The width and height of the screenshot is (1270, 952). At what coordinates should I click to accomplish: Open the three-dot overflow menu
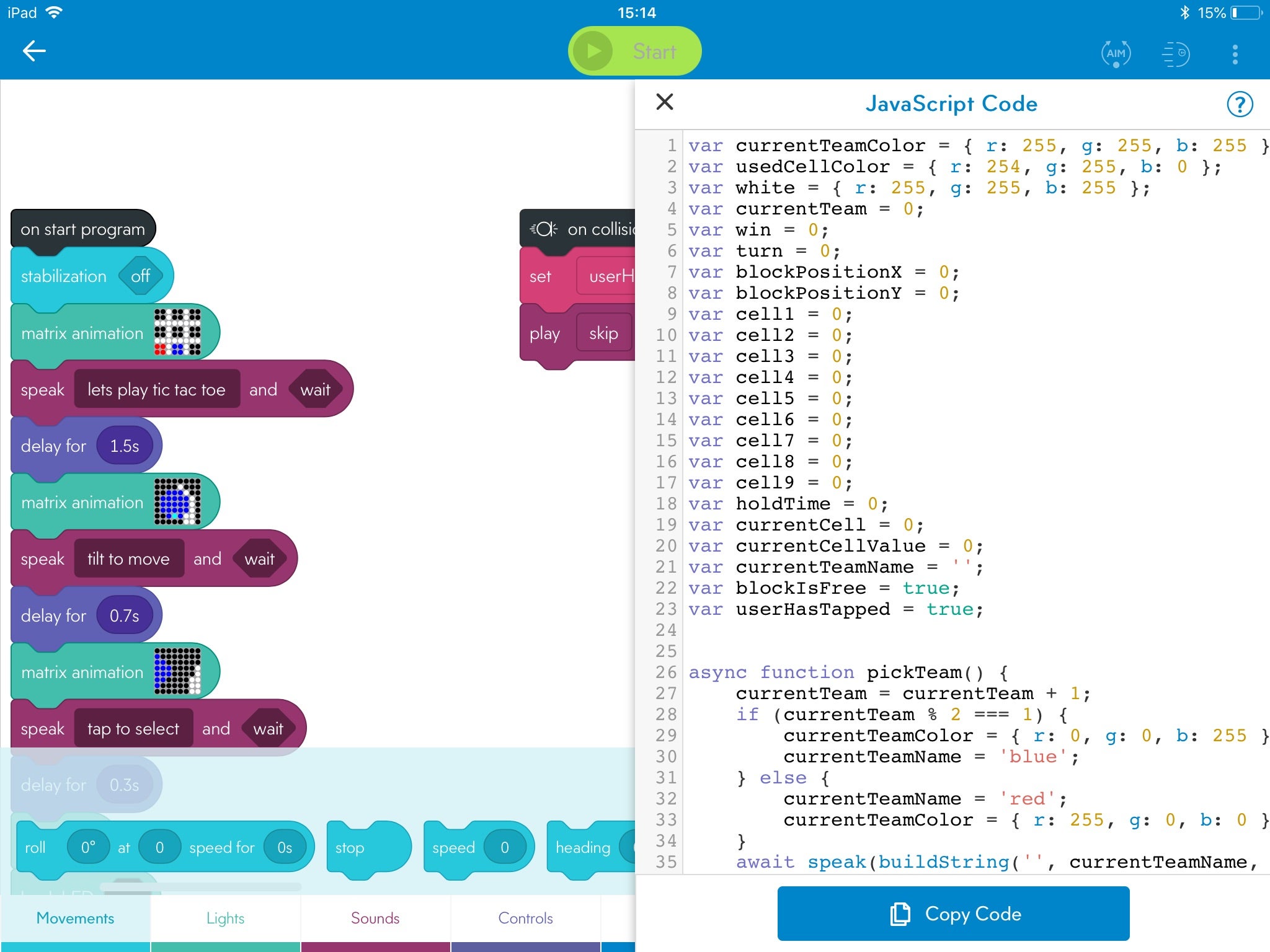pos(1235,54)
